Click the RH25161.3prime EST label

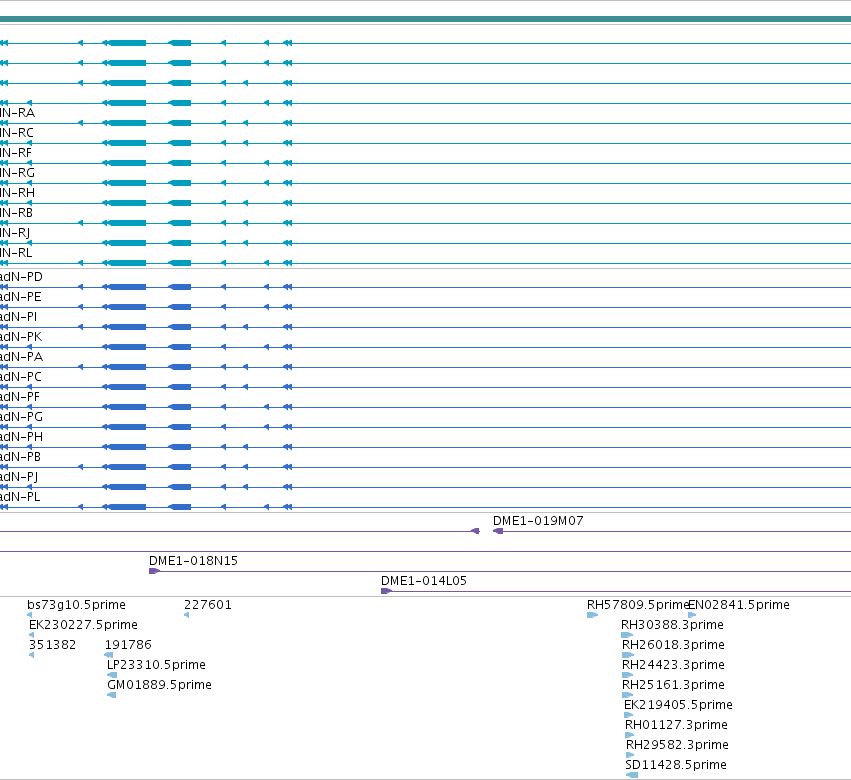click(673, 685)
